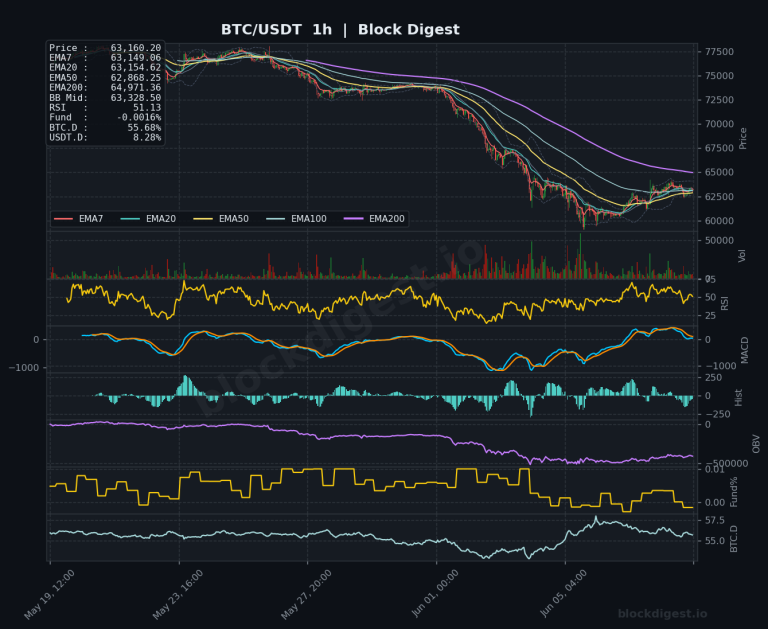
Task: Click the May 27, 20:00 date label
Action: pyautogui.click(x=306, y=595)
